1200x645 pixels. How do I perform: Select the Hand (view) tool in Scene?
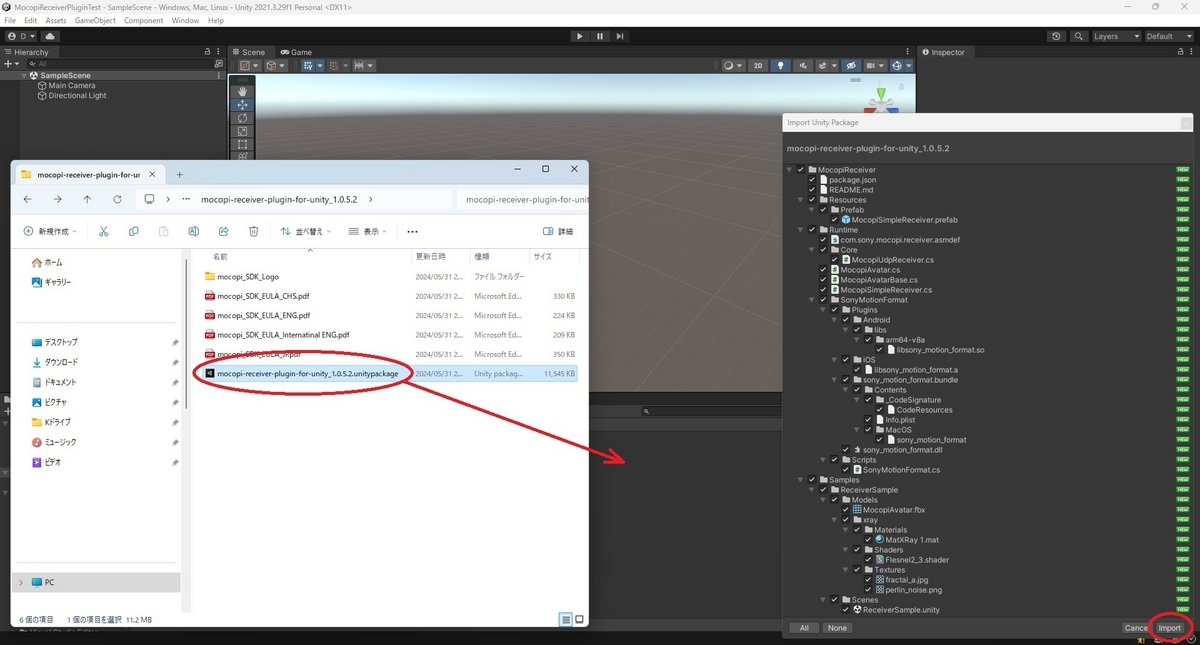[x=243, y=91]
